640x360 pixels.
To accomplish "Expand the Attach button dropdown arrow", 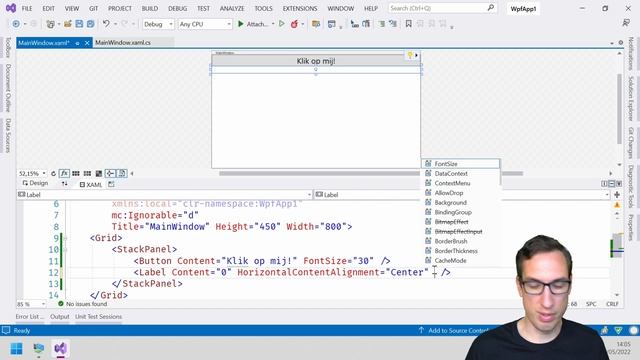I will tap(273, 24).
